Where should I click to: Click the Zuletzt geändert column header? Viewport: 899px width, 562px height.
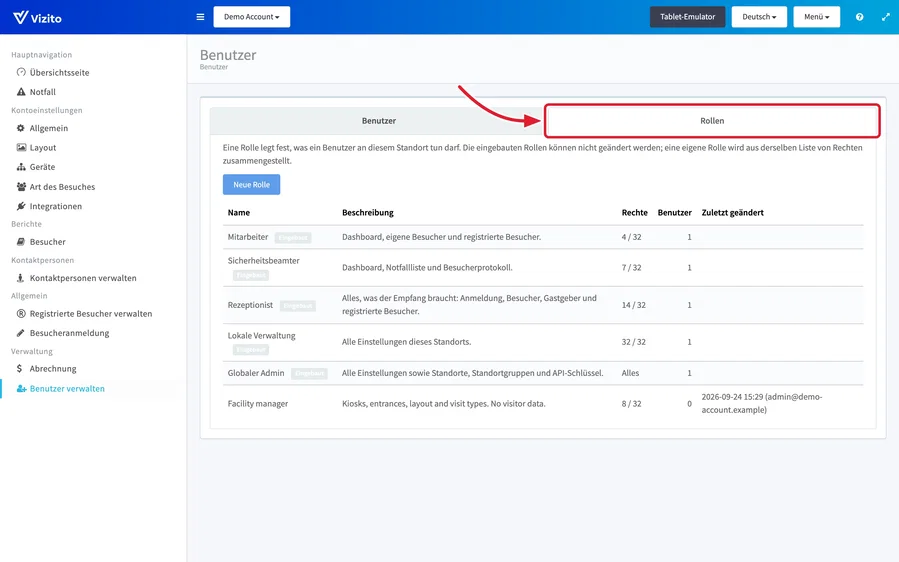click(x=732, y=212)
